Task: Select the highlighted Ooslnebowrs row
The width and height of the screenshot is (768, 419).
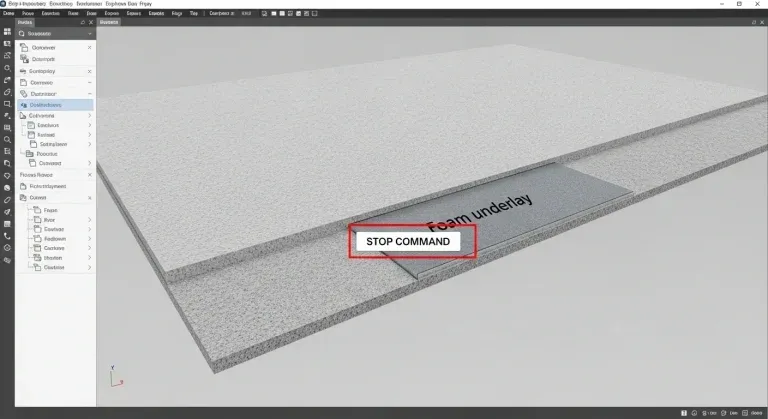Action: coord(55,105)
